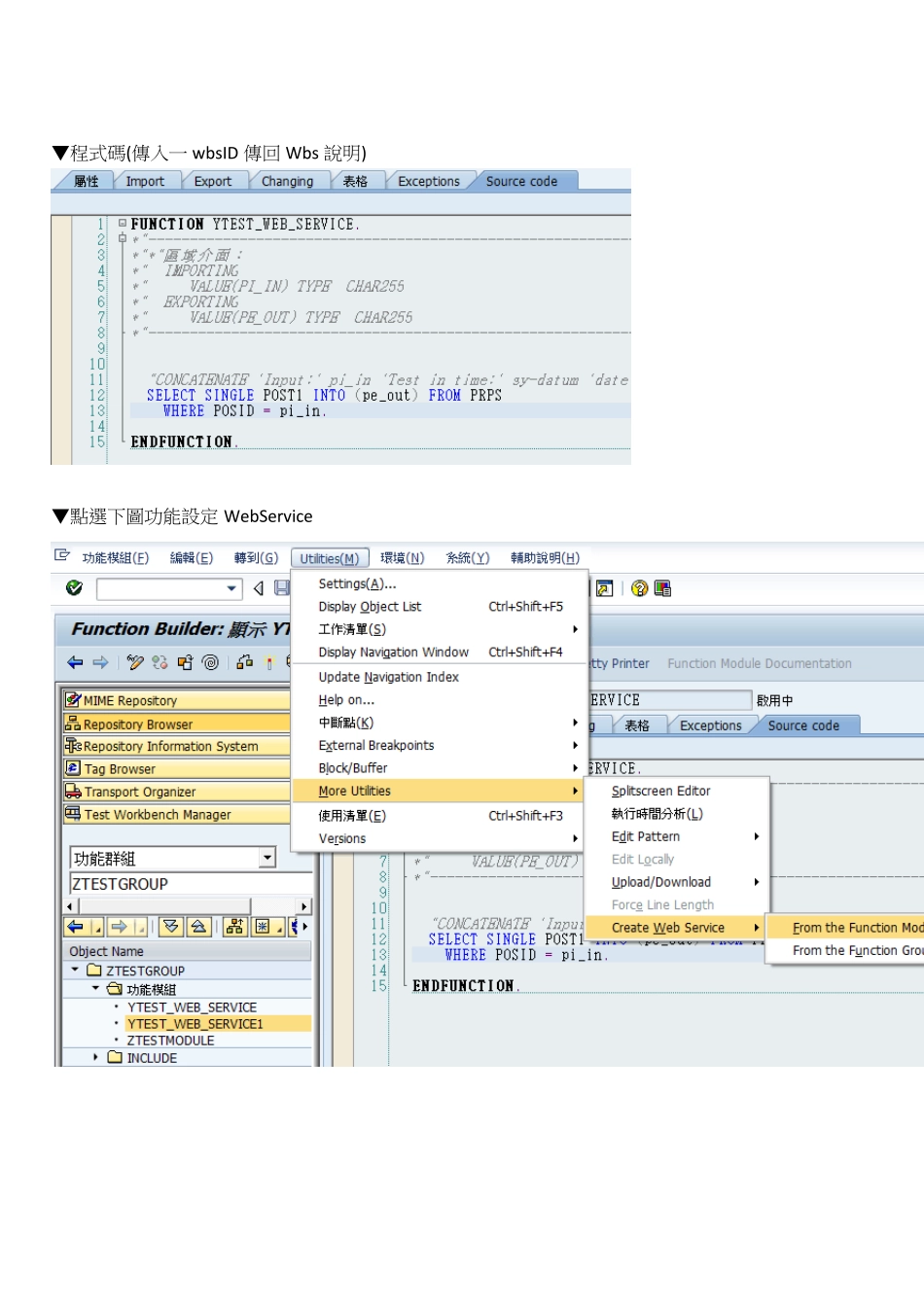The height and width of the screenshot is (1307, 924).
Task: Collapse the FUNCTION block in top code editor
Action: pyautogui.click(x=123, y=223)
